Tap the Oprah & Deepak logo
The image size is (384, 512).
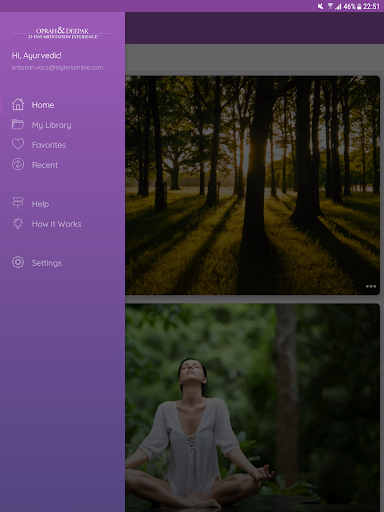(62, 33)
